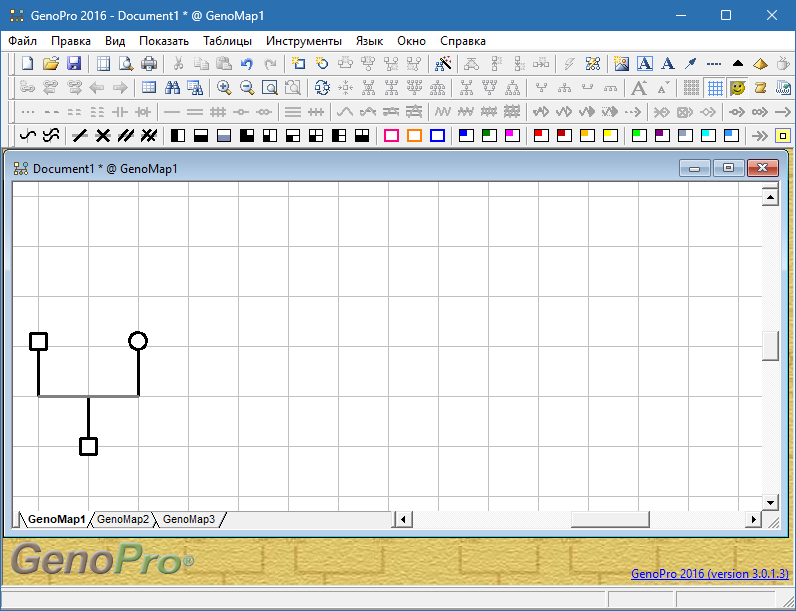Screen dimensions: 796x611
Task: Zoom out with the minus magnifier
Action: click(247, 88)
